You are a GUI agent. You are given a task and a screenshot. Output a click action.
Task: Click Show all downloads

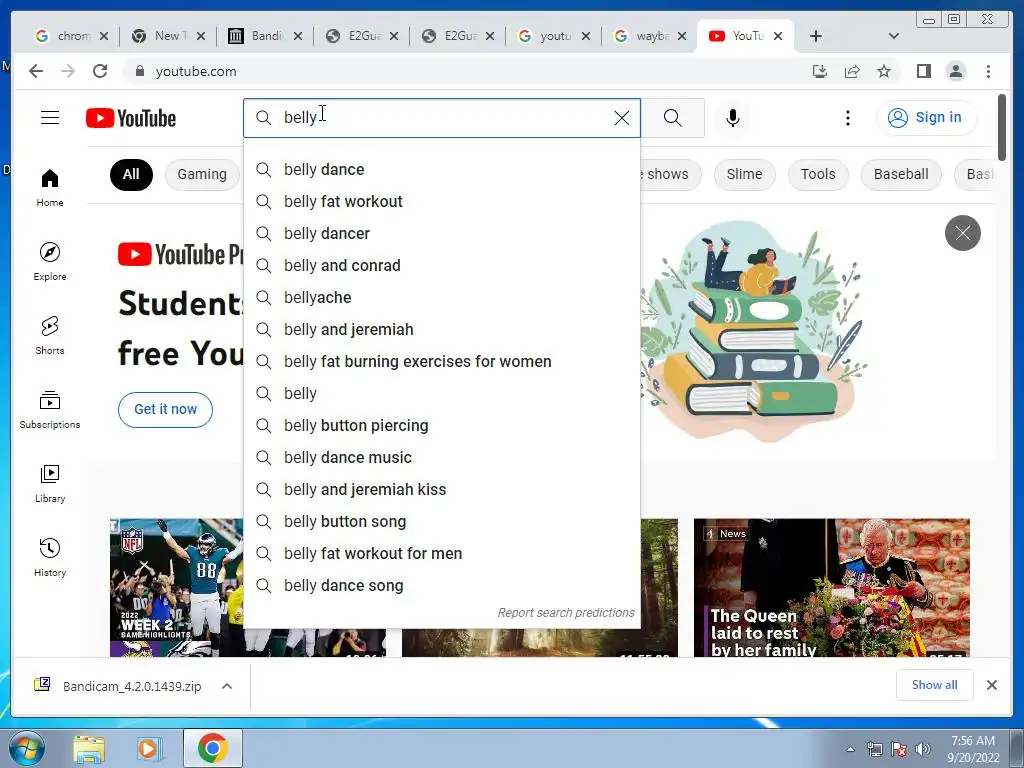tap(935, 685)
